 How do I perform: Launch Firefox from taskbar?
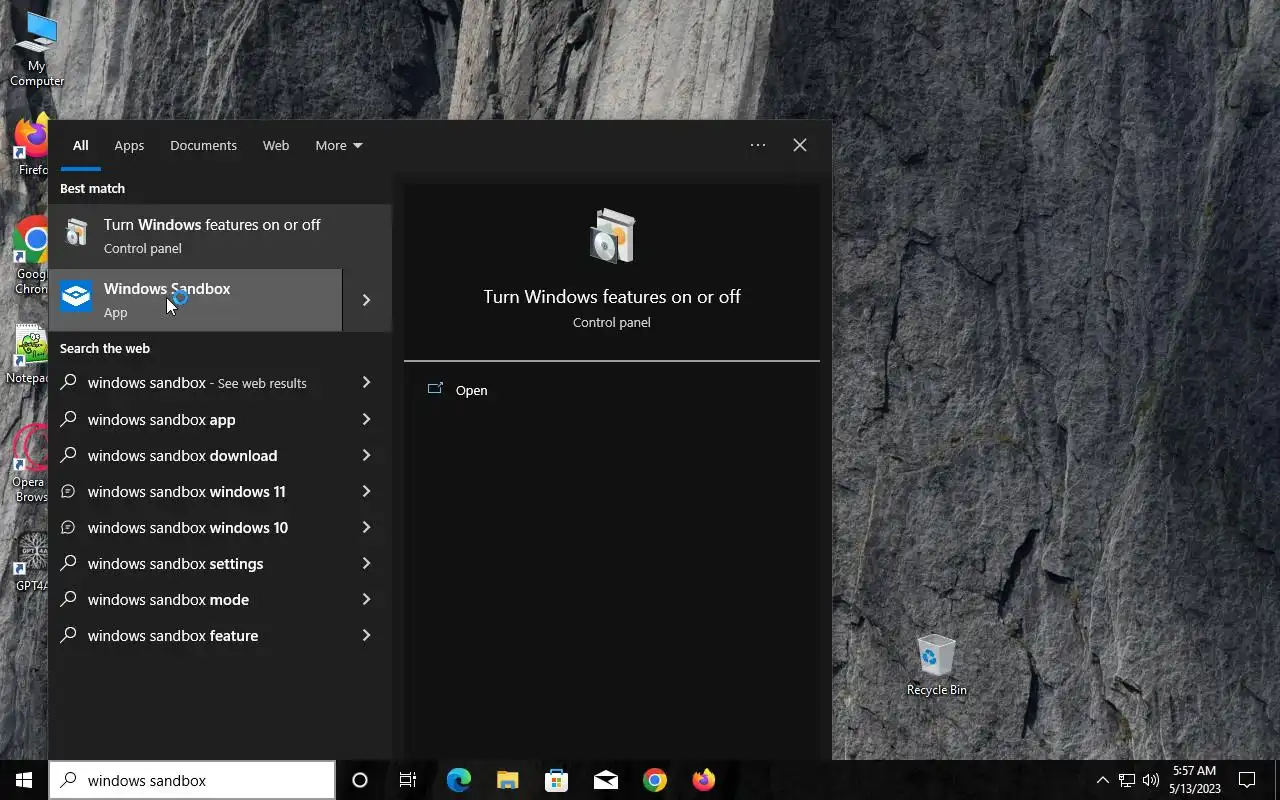pos(704,780)
